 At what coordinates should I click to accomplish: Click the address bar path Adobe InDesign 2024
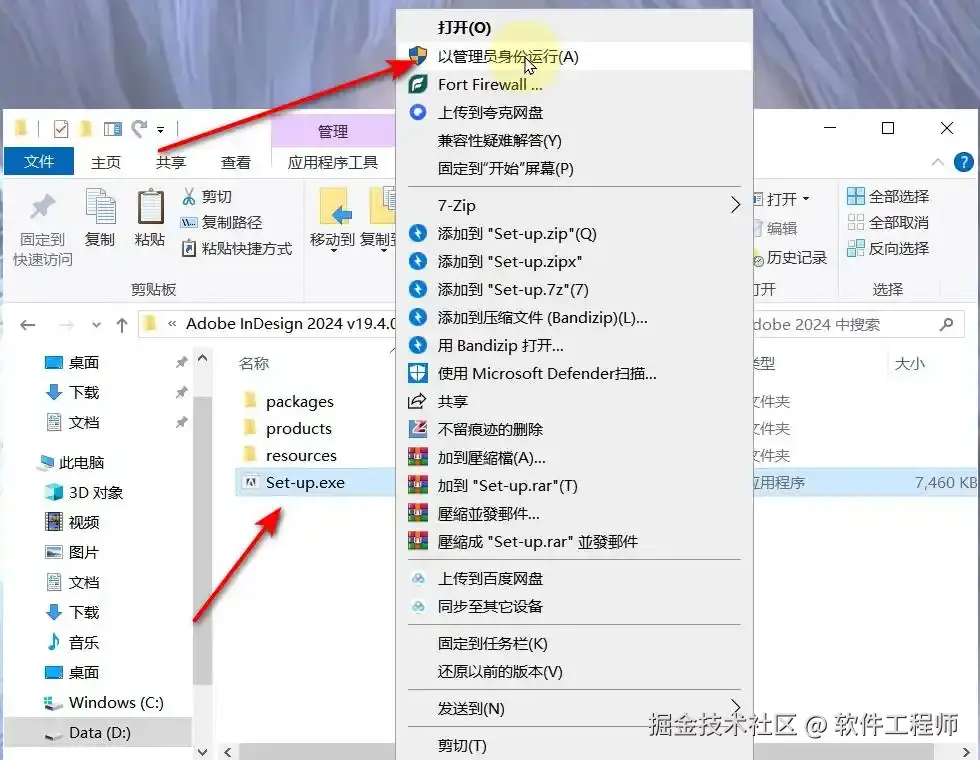[290, 324]
